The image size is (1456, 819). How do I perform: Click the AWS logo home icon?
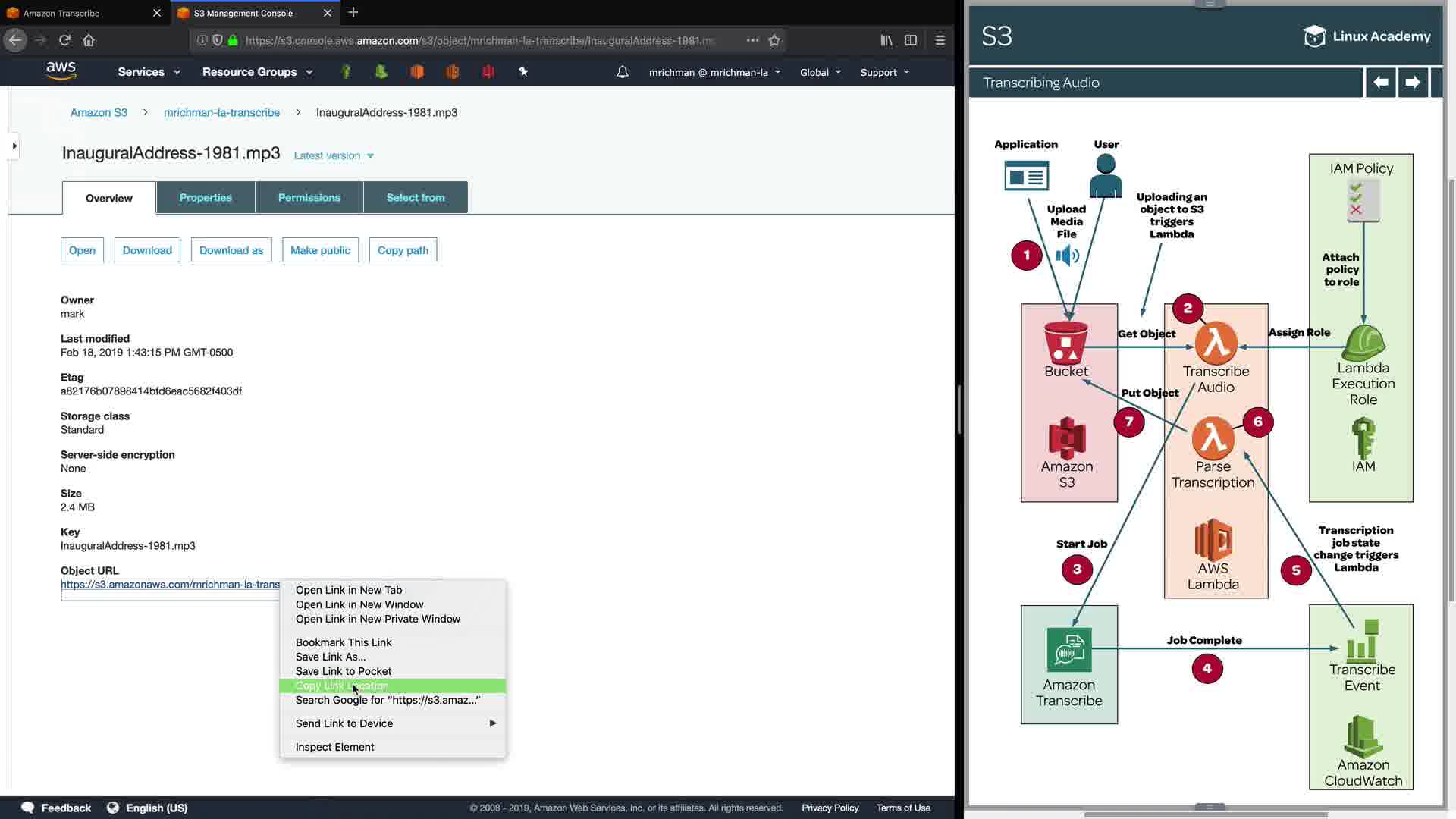click(x=61, y=71)
